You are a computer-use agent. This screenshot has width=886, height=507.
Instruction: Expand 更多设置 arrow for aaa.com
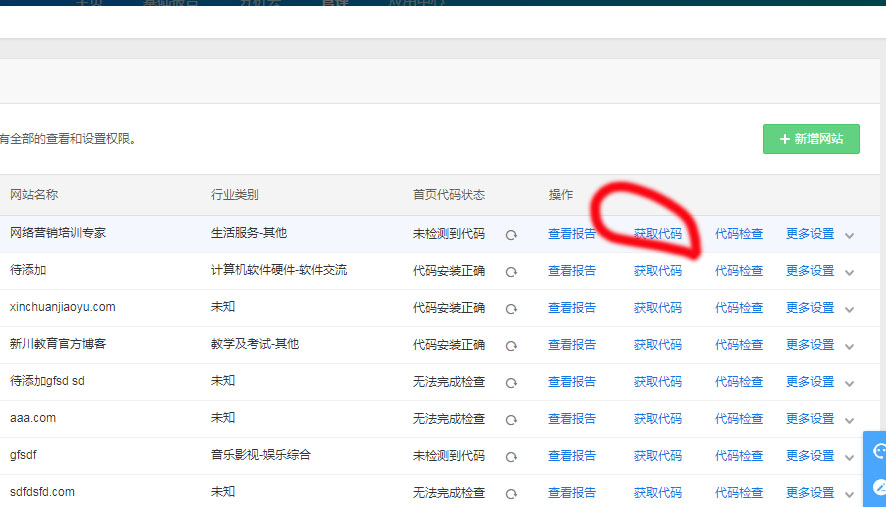(x=849, y=421)
